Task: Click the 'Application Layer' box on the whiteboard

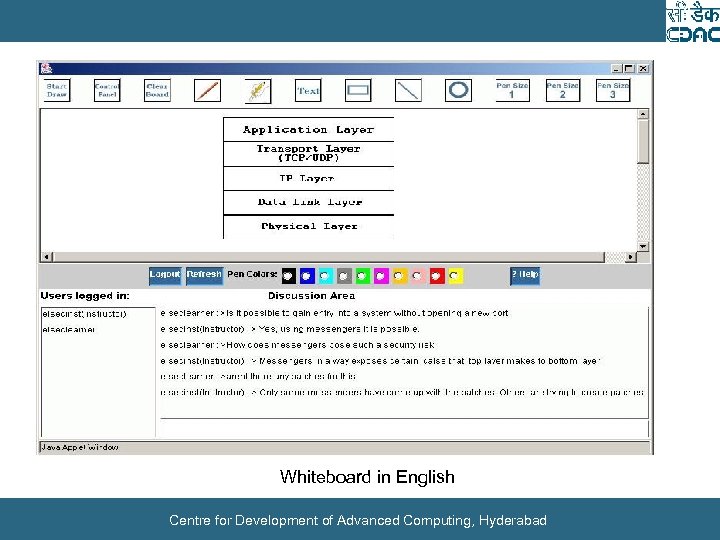Action: (309, 129)
